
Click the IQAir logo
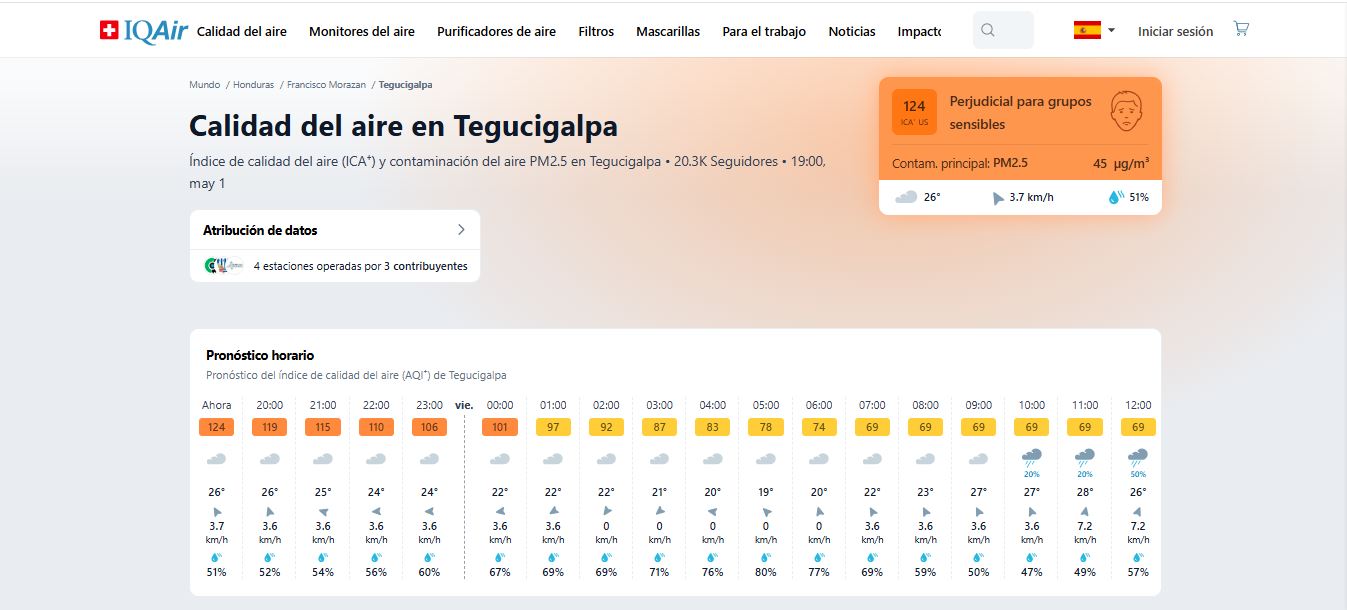(x=142, y=31)
